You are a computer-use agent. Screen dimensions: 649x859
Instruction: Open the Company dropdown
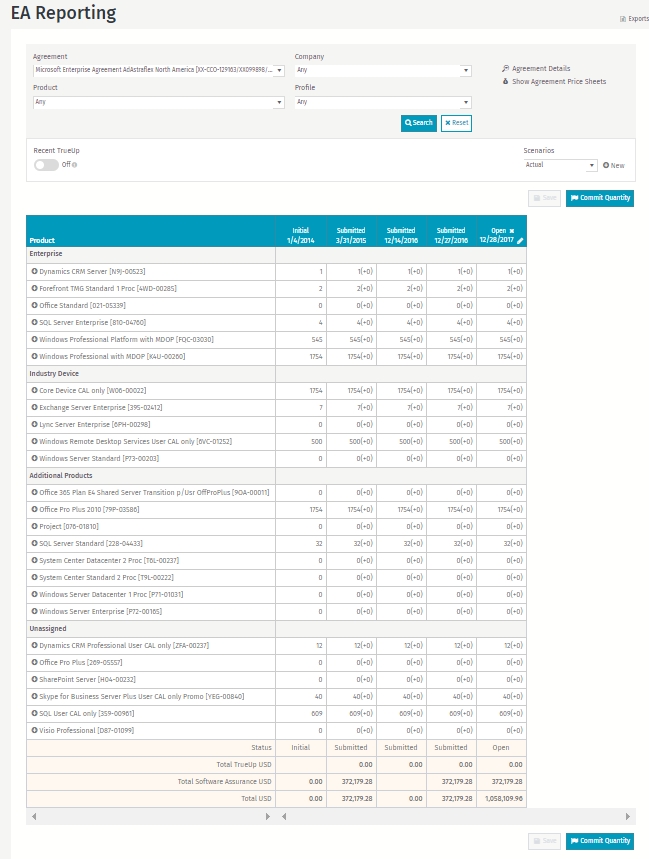(x=383, y=70)
